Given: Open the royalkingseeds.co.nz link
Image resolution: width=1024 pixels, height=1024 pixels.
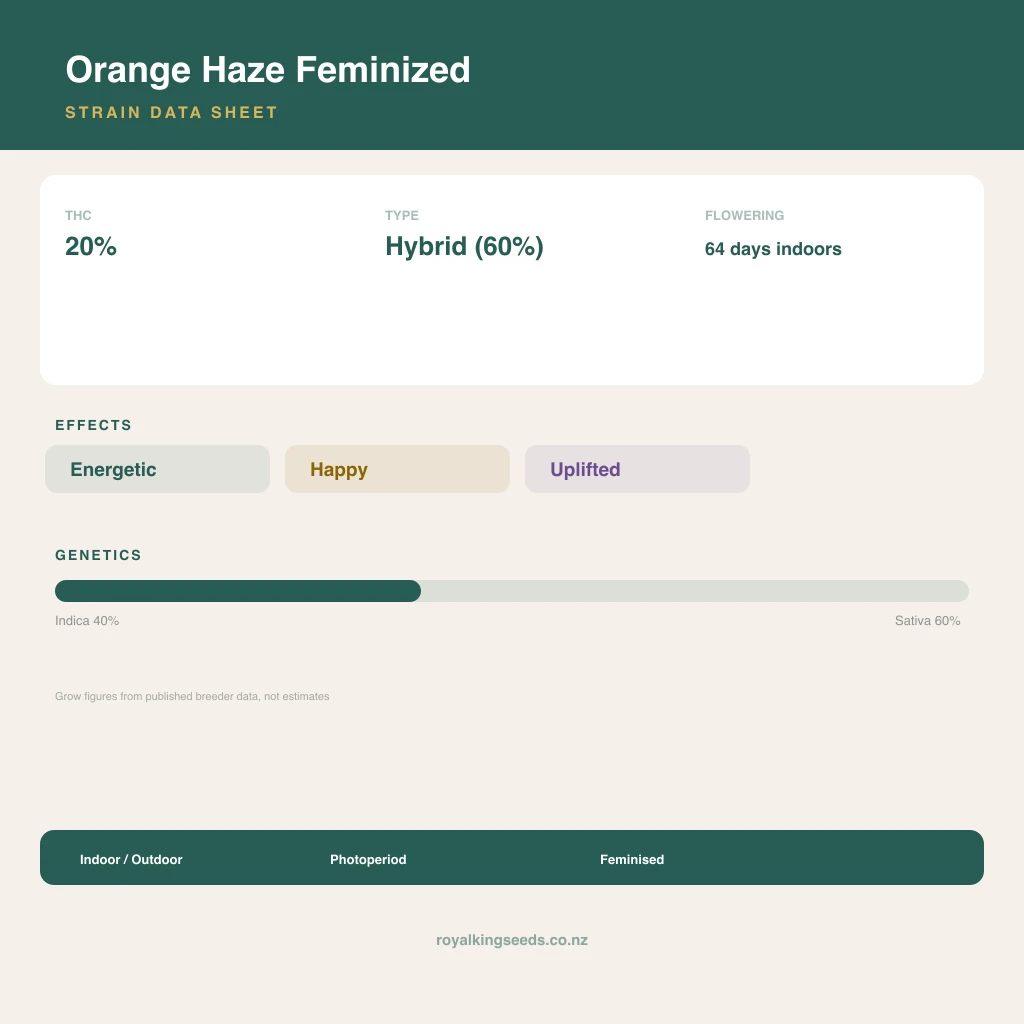Looking at the screenshot, I should [x=512, y=940].
